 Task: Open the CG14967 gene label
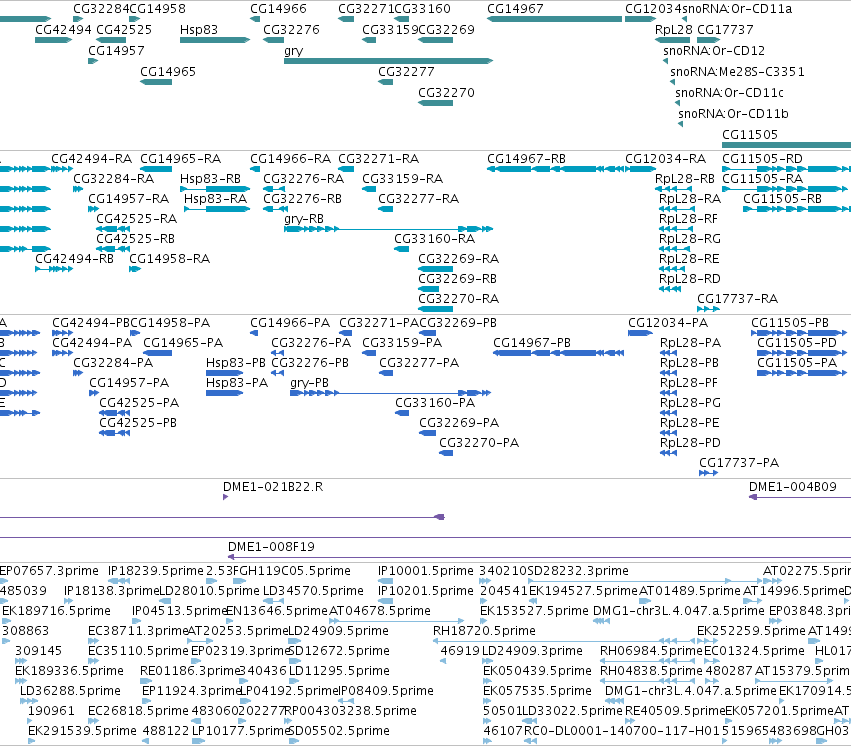[515, 9]
